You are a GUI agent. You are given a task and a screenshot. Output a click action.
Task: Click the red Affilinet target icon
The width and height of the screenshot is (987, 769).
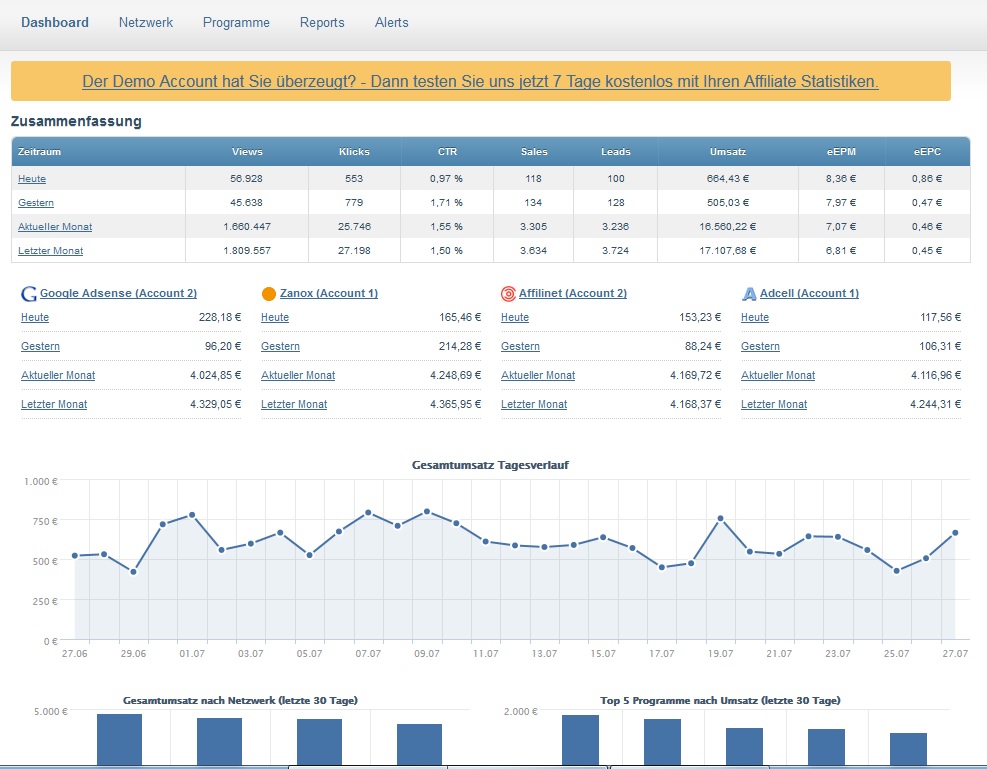coord(509,294)
